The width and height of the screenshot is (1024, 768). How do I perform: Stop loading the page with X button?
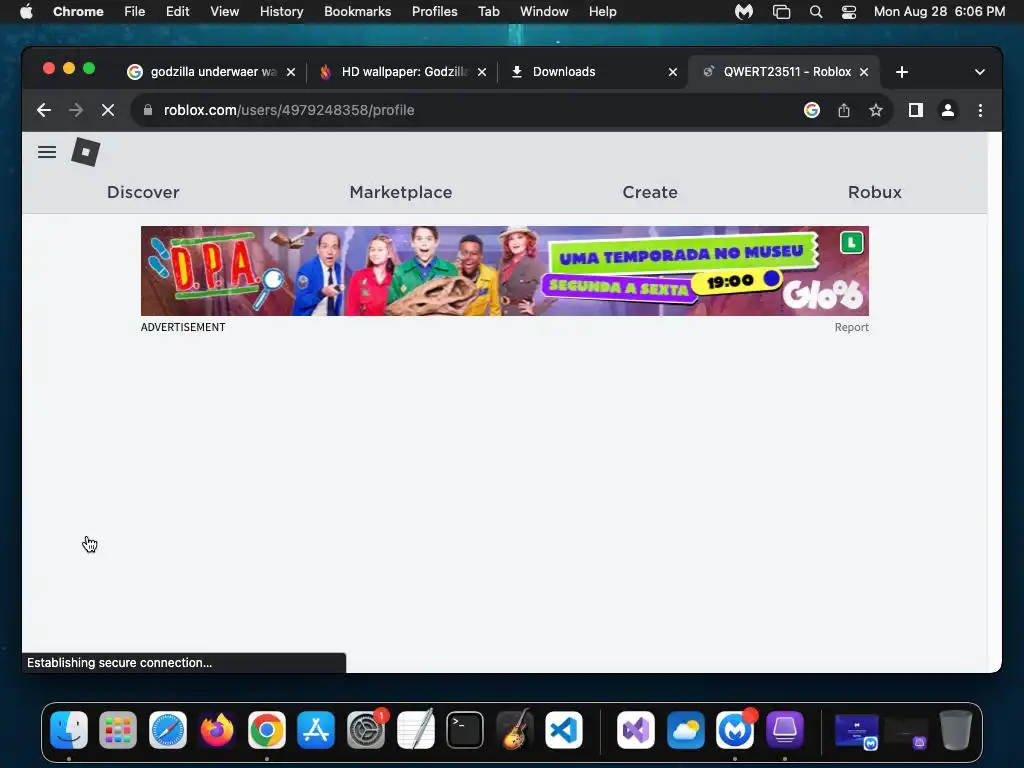click(x=108, y=110)
